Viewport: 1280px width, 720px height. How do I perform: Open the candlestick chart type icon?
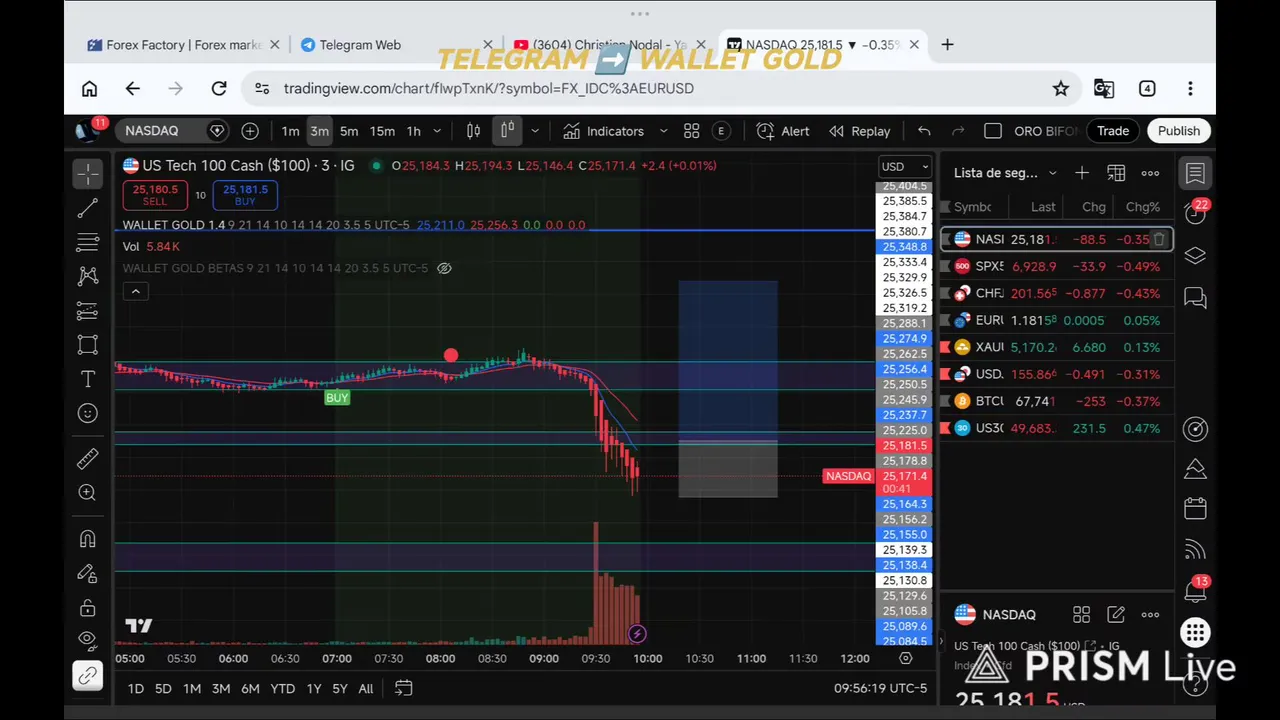click(x=508, y=131)
